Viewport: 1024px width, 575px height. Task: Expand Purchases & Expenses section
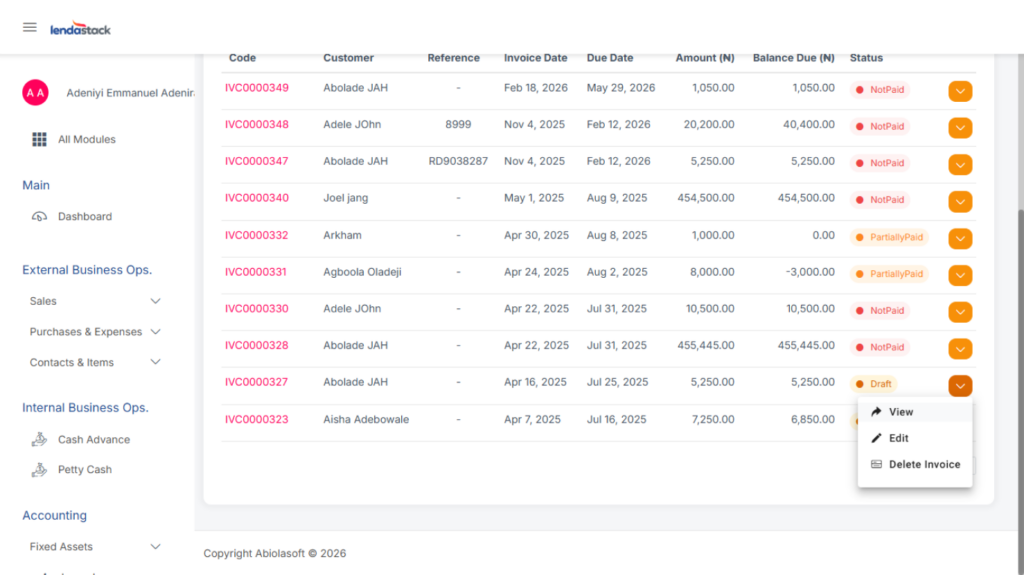155,332
